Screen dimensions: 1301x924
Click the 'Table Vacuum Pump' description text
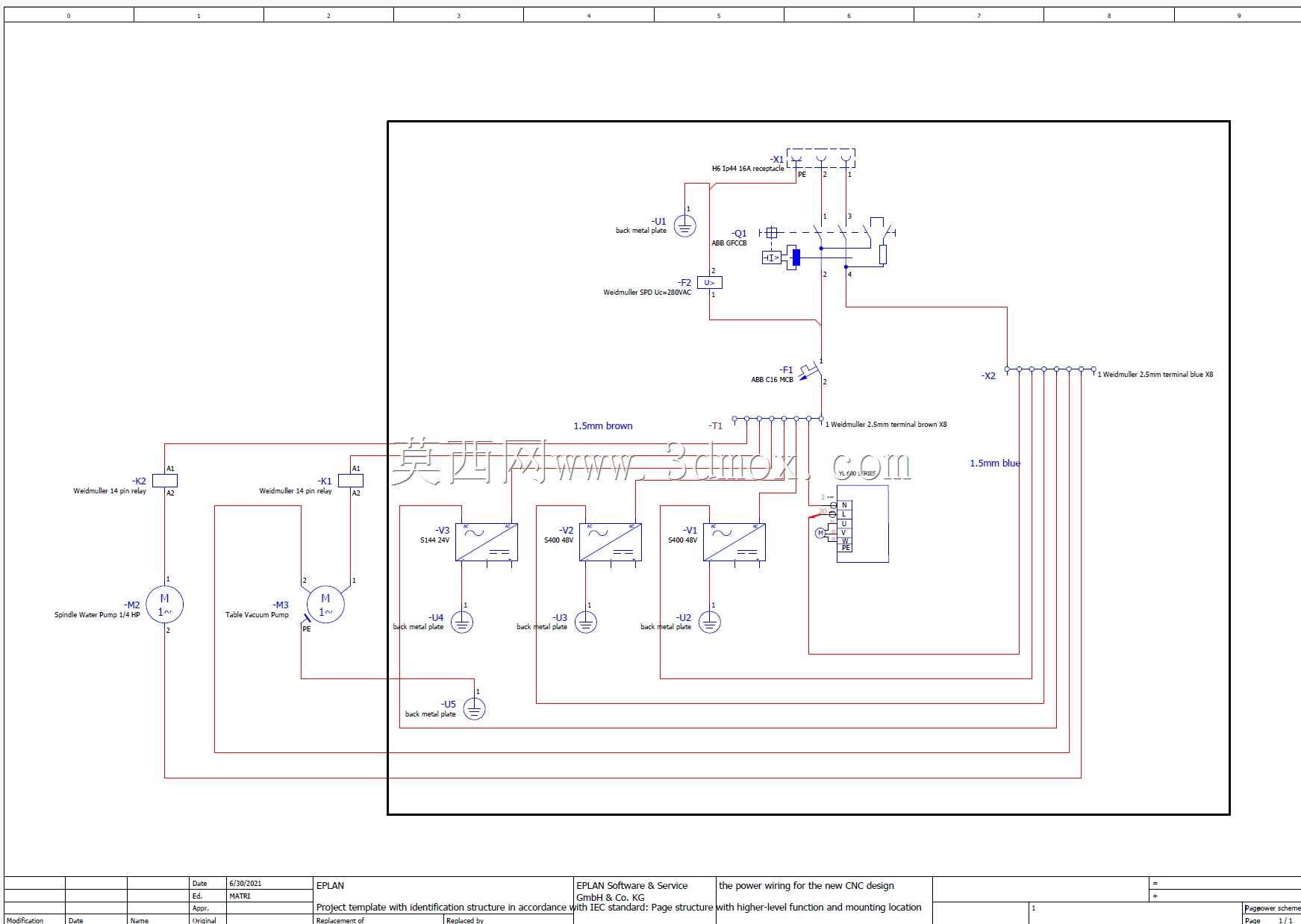point(257,615)
